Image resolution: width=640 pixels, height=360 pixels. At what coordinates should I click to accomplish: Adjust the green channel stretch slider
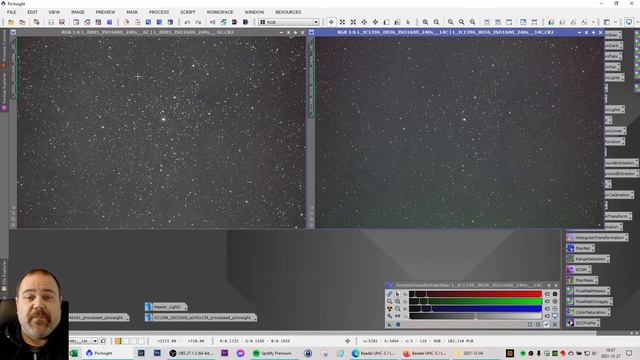(476, 301)
